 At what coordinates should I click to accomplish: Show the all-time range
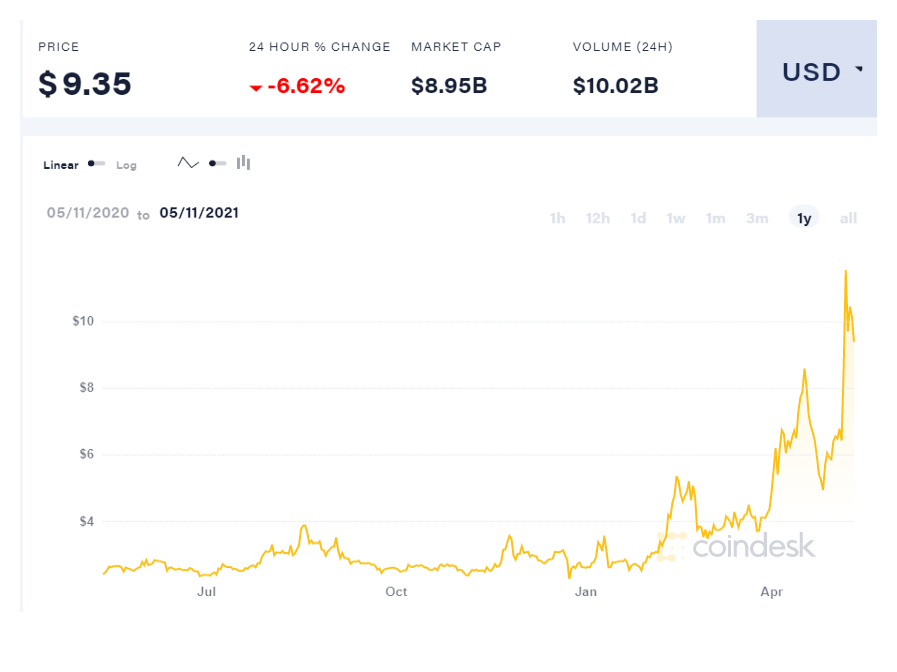(x=848, y=218)
